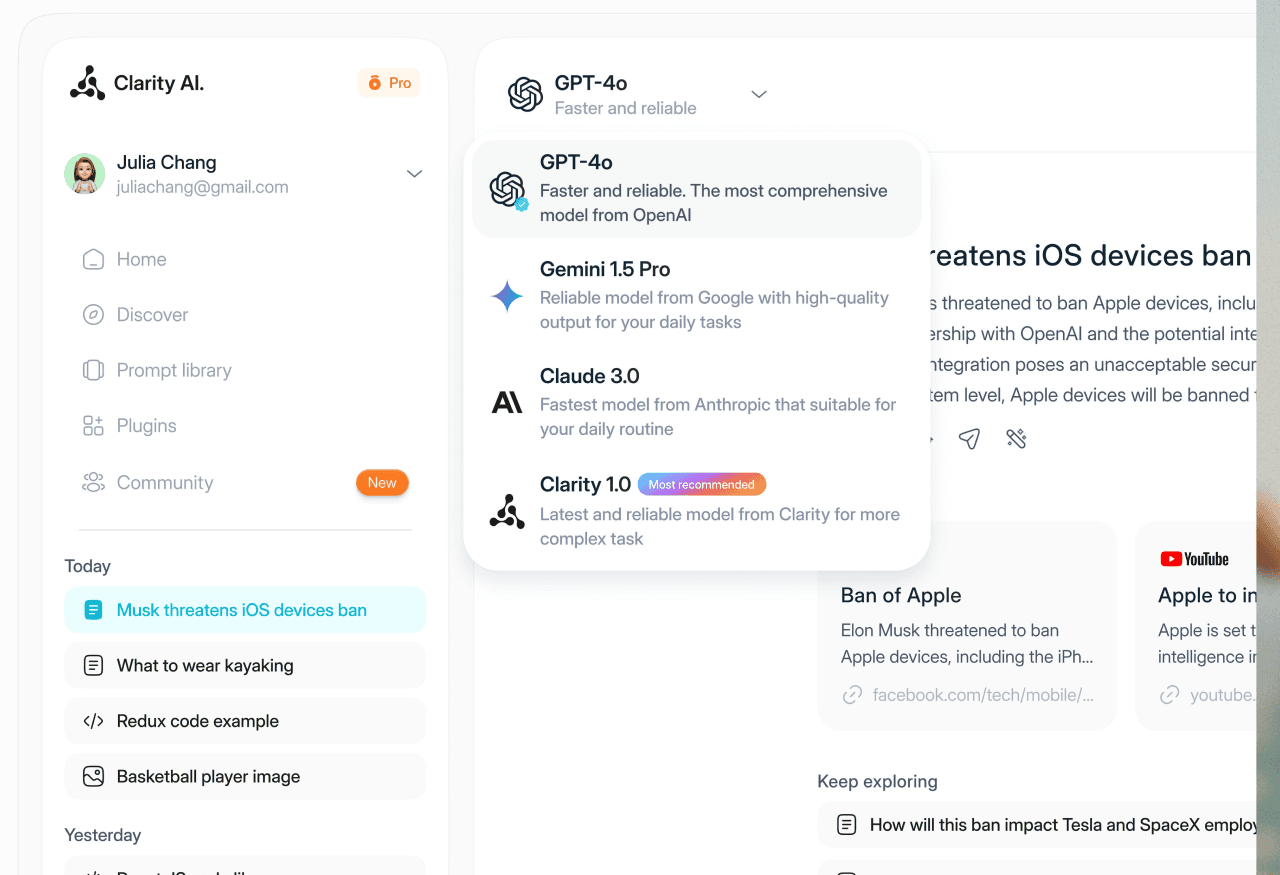This screenshot has width=1280, height=875.
Task: Click the "Today" section heading
Action: tap(88, 566)
